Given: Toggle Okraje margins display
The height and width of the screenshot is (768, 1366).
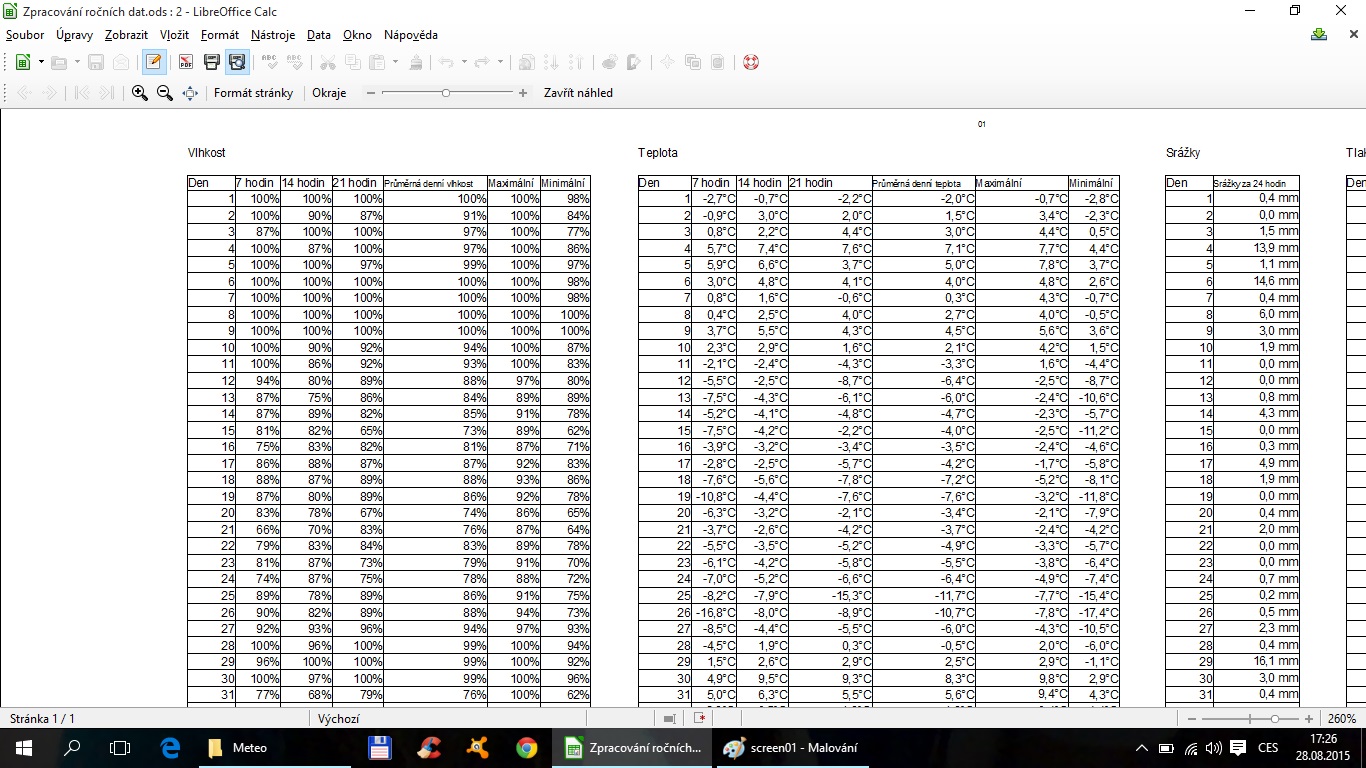Looking at the screenshot, I should [x=329, y=93].
